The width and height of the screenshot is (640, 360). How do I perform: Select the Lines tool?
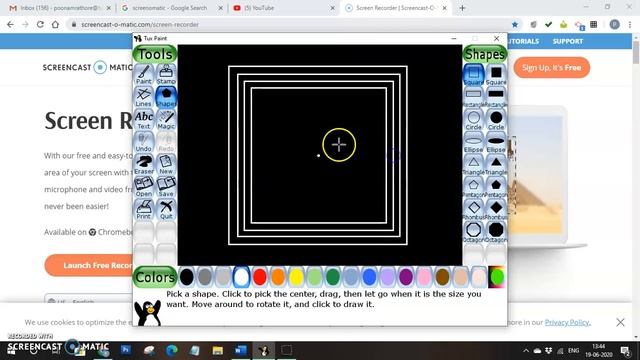click(144, 97)
